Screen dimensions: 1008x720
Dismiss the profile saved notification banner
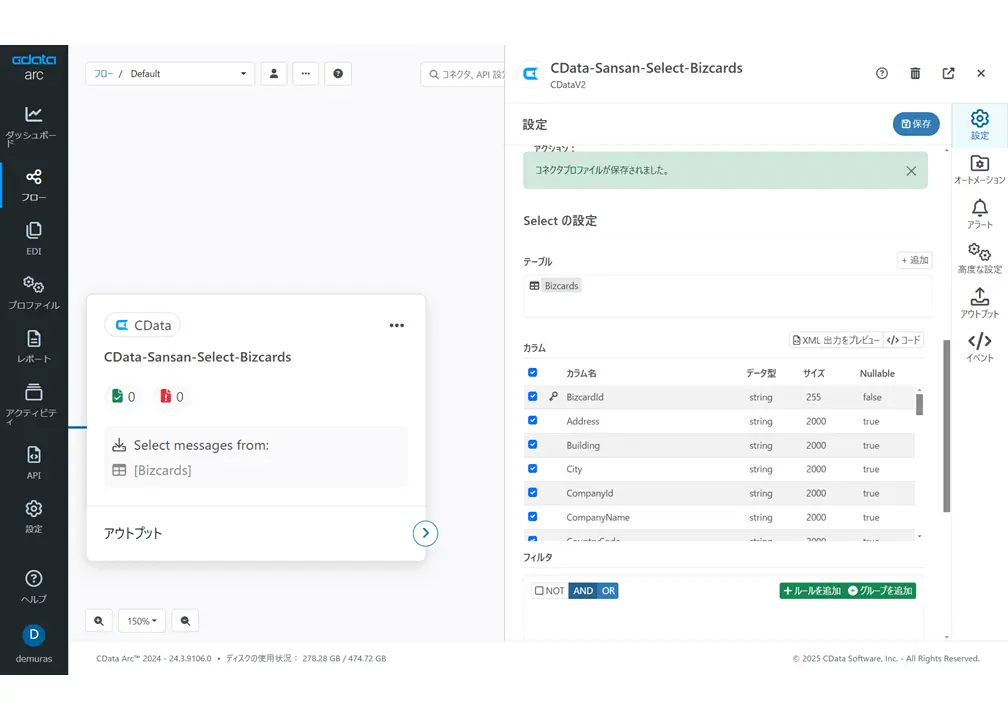(911, 171)
